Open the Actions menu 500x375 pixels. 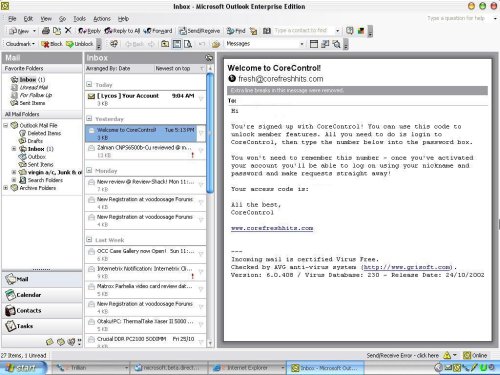click(102, 19)
